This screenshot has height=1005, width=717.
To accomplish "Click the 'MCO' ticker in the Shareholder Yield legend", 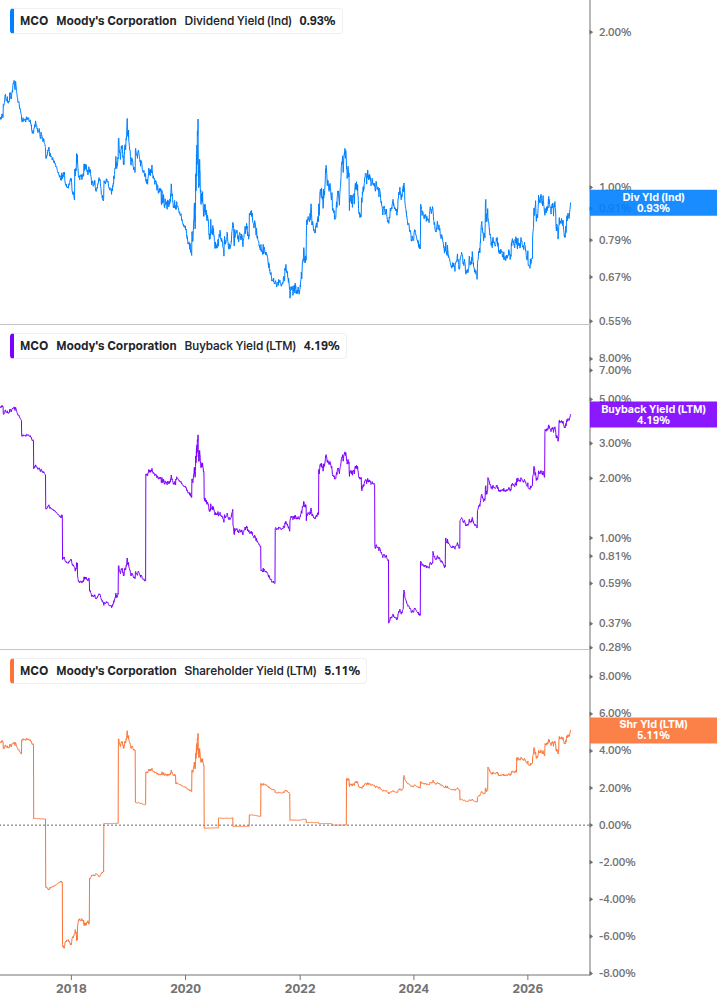I will point(34,671).
